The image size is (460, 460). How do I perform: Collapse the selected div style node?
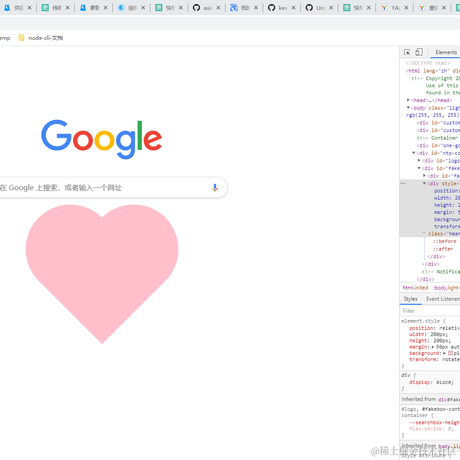tap(424, 183)
